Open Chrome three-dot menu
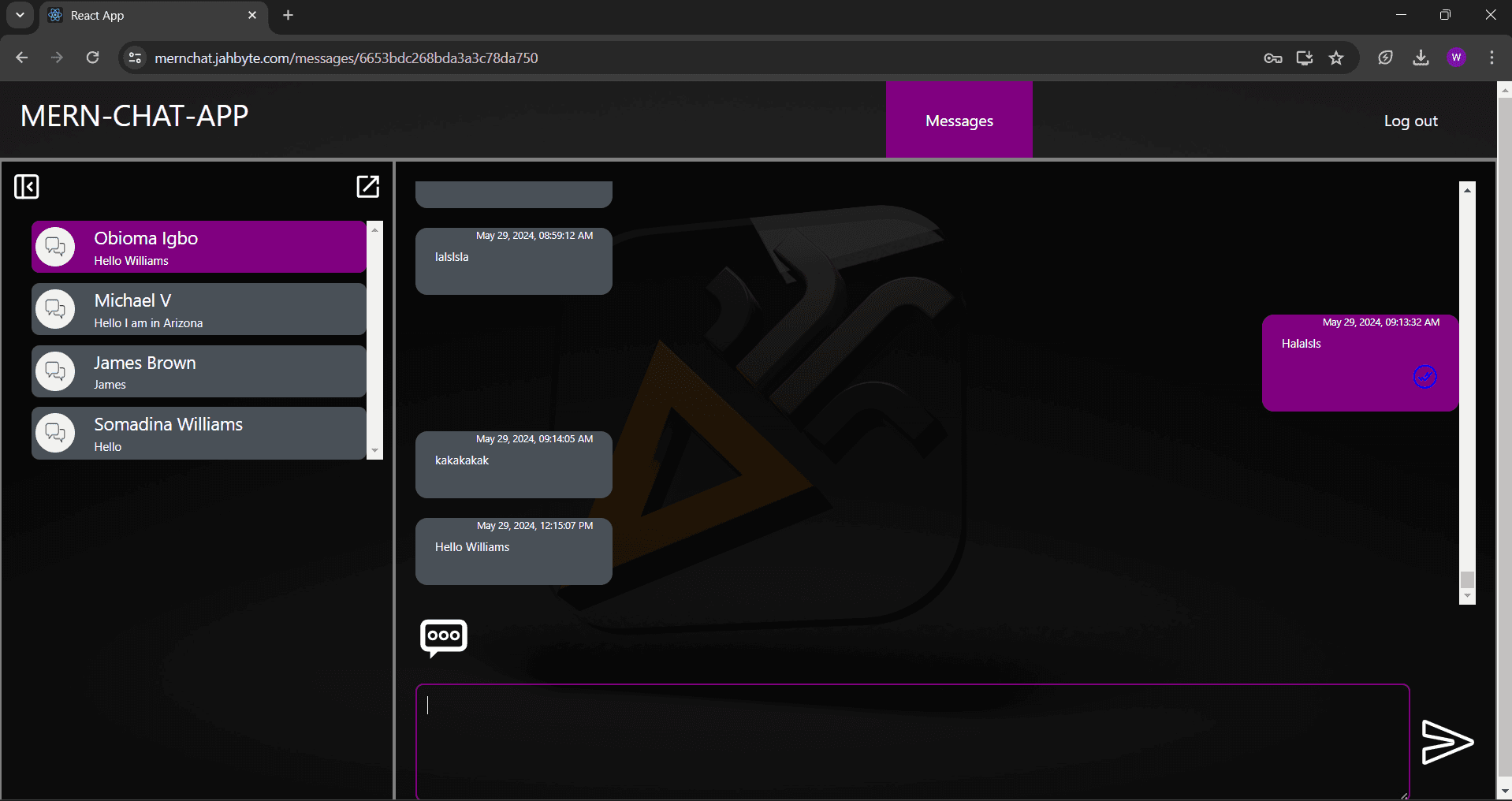The width and height of the screenshot is (1512, 801). point(1492,58)
